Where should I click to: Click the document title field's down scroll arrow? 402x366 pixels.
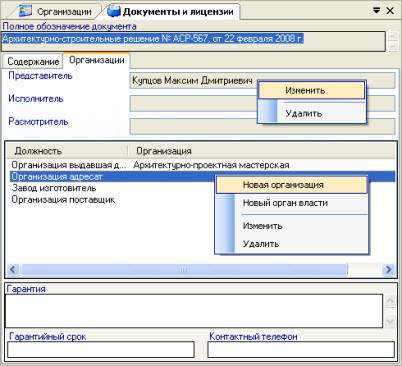(x=392, y=46)
